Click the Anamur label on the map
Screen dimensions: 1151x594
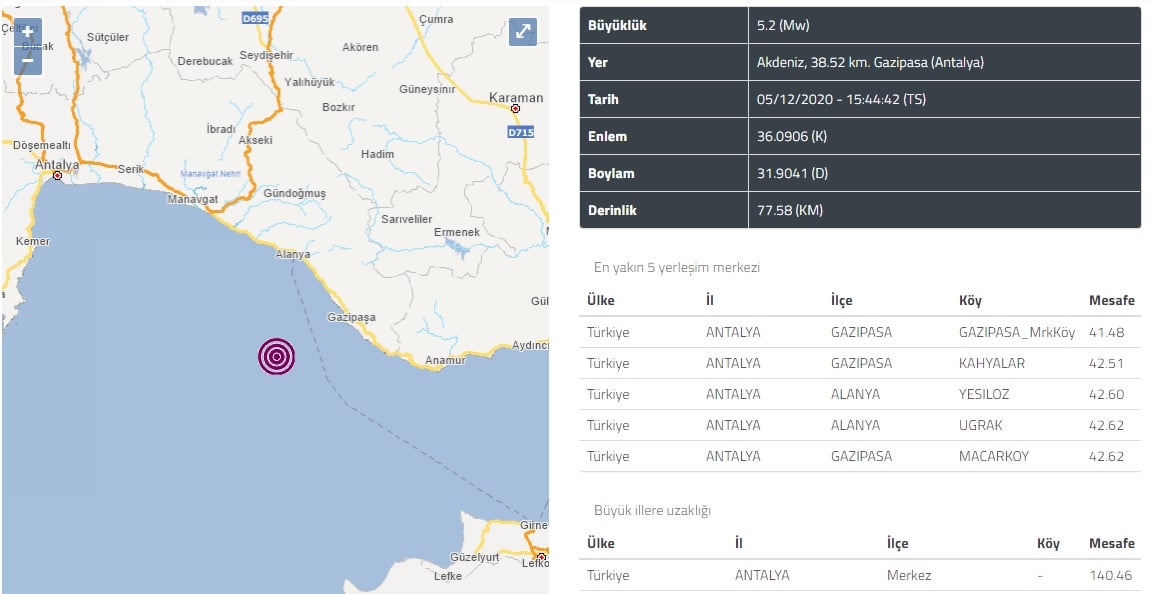click(445, 361)
